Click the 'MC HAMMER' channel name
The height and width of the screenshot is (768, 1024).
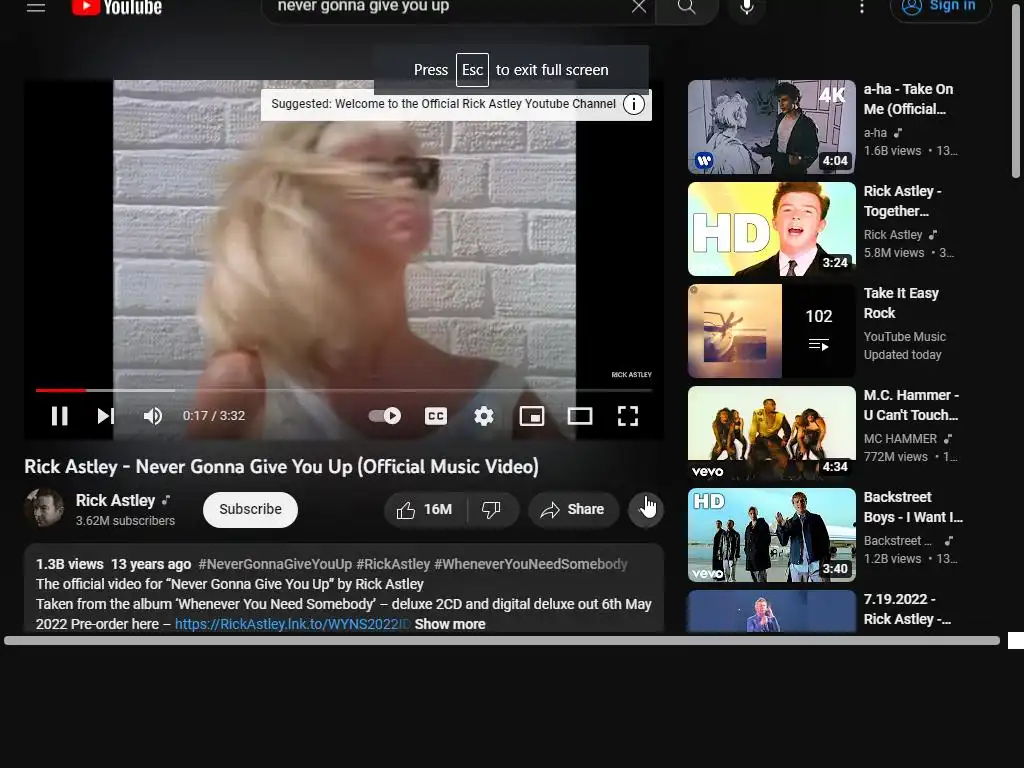900,439
